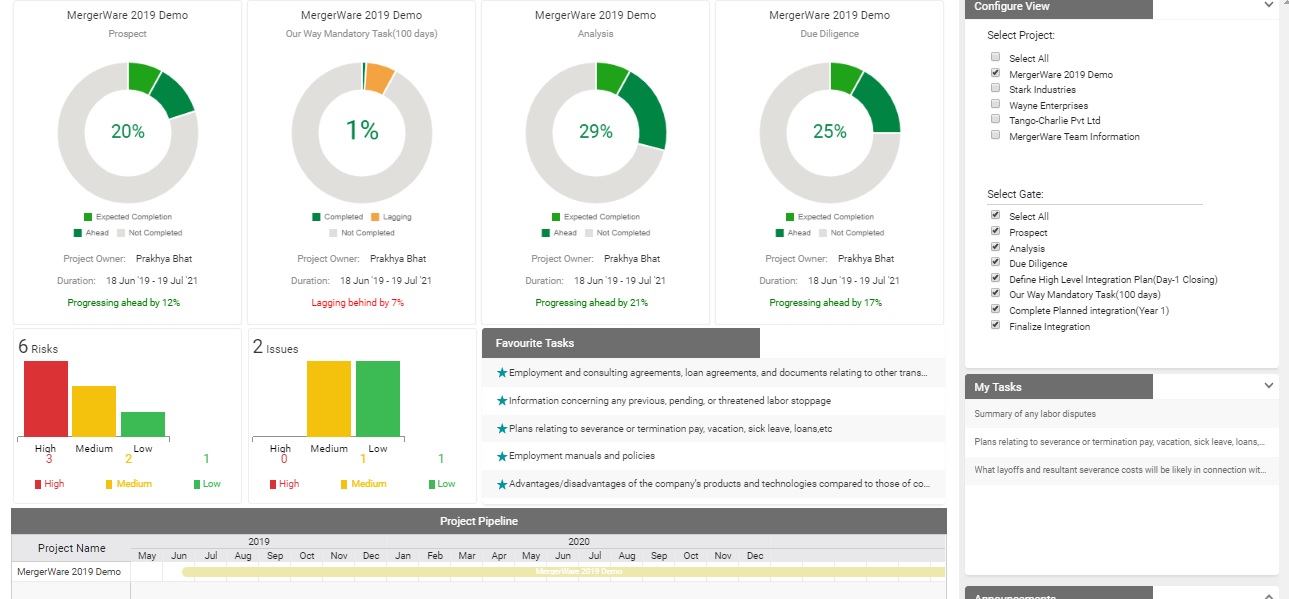Unfavourite the severance or termination pay plans star
Screen dimensions: 1289x599
(502, 429)
